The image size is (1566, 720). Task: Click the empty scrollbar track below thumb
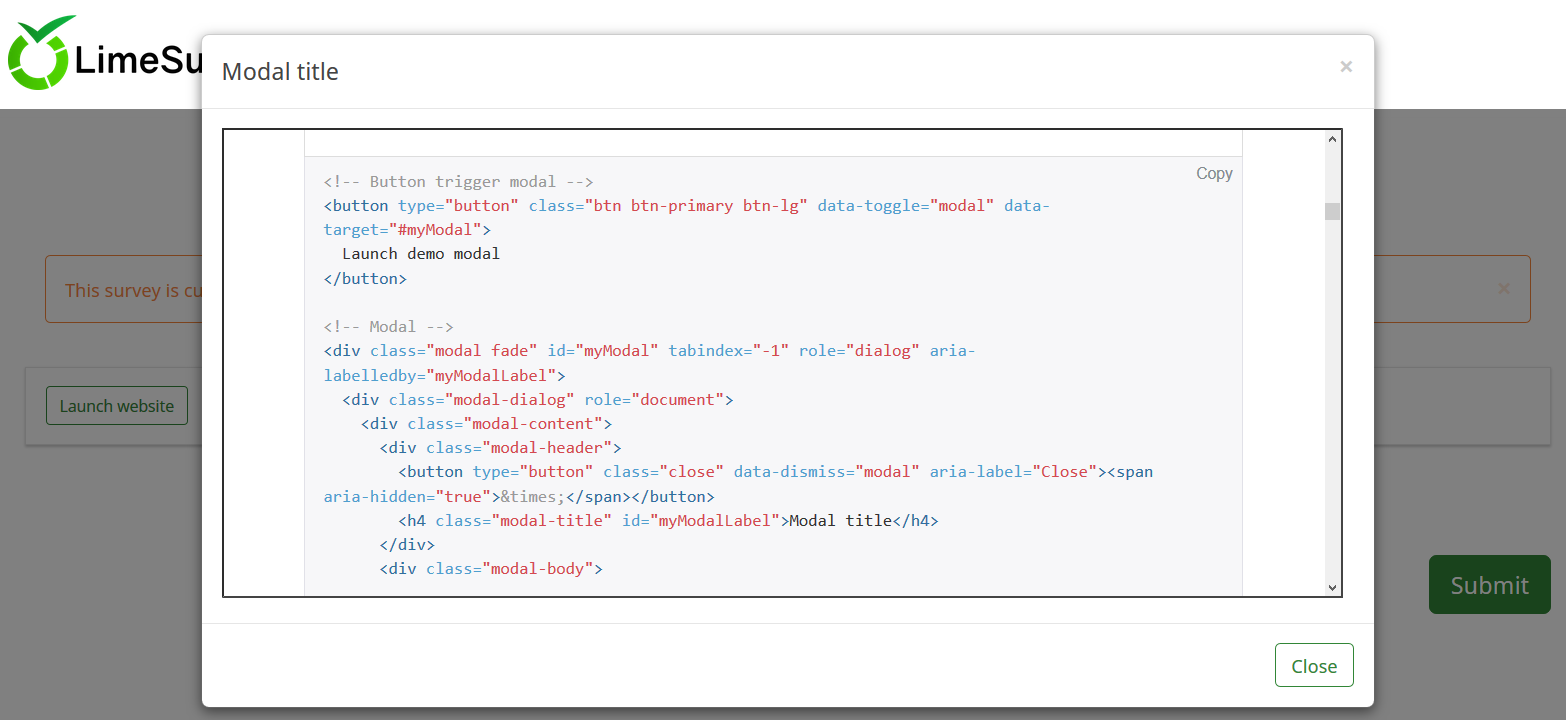[1332, 400]
